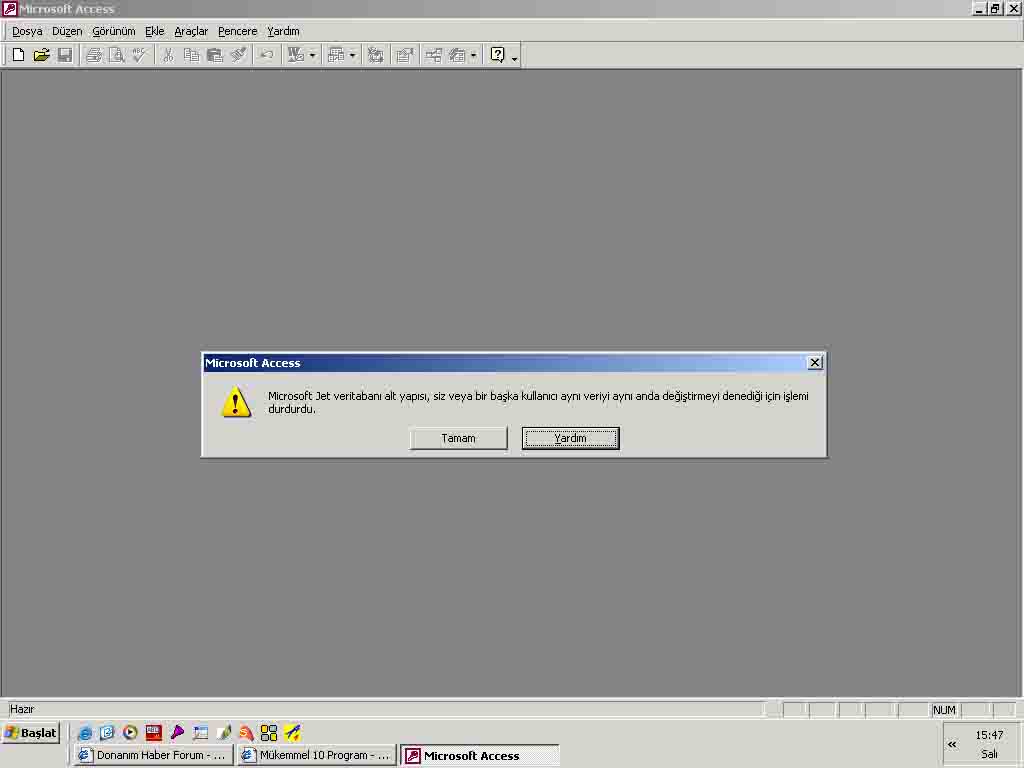Open Print Preview from the toolbar
Screen dimensions: 1024x768
tap(117, 56)
